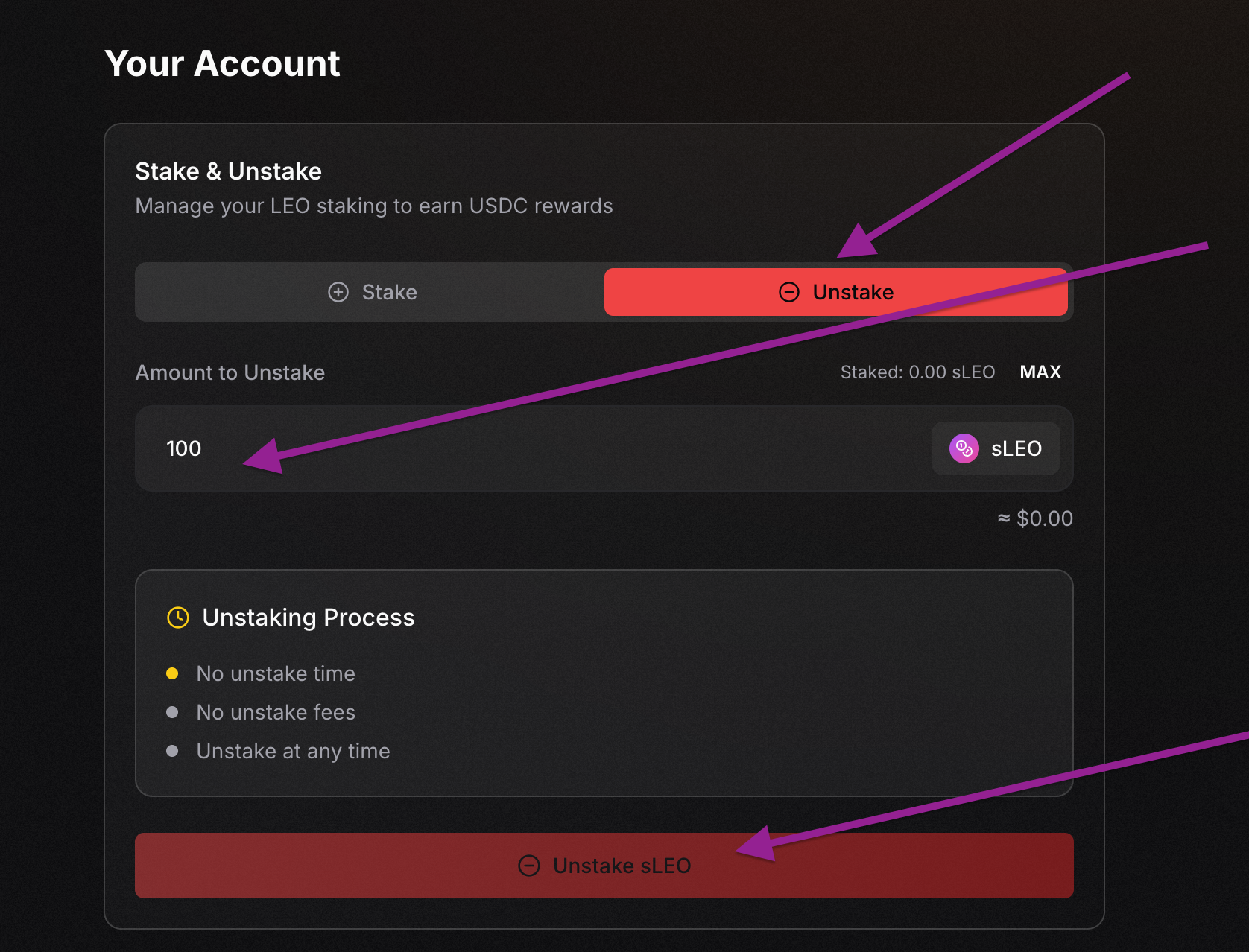Click the Staked: 0.00 sLEO balance text
Image resolution: width=1249 pixels, height=952 pixels.
917,372
